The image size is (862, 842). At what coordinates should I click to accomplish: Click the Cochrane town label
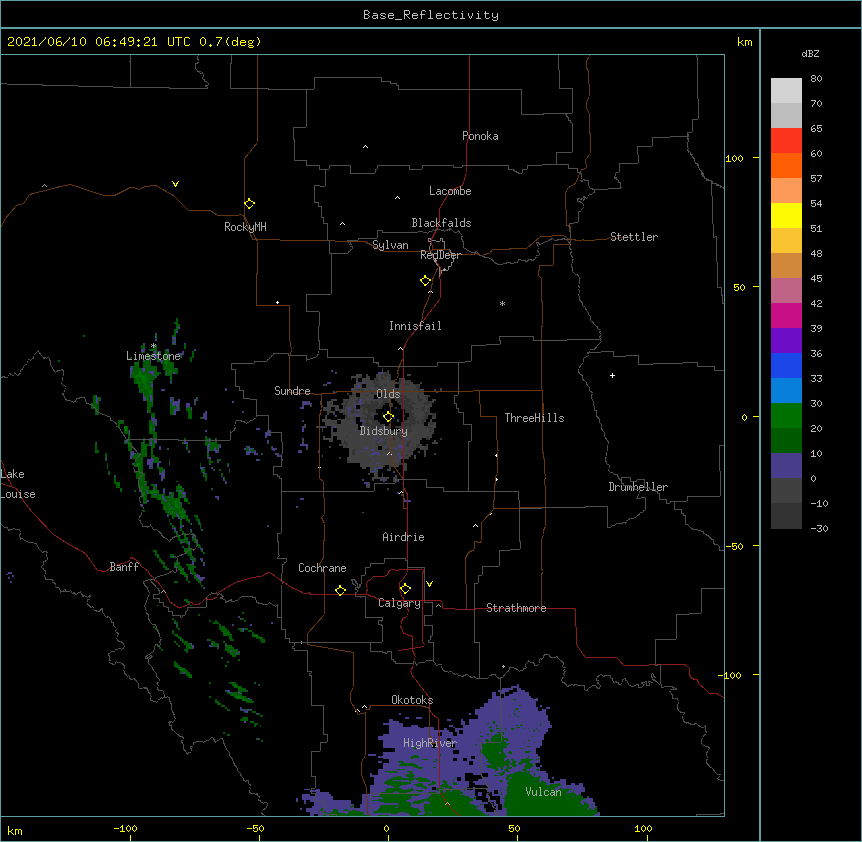[322, 568]
